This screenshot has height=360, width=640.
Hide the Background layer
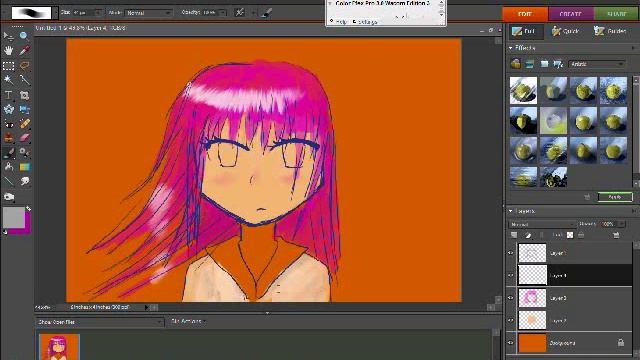point(511,343)
